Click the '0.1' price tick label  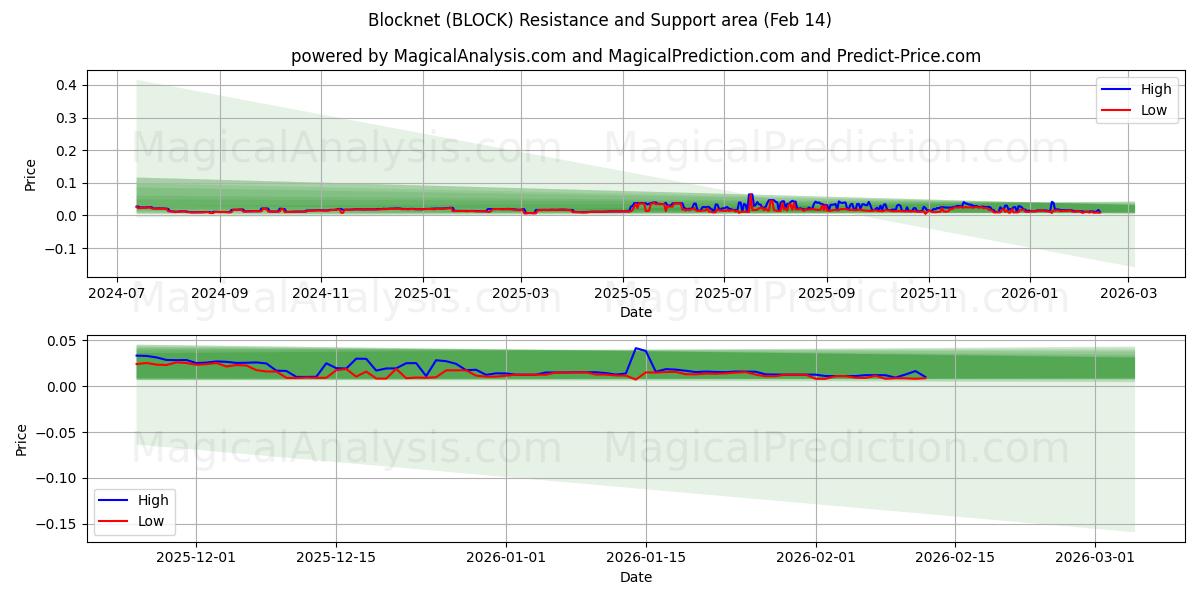[x=68, y=183]
